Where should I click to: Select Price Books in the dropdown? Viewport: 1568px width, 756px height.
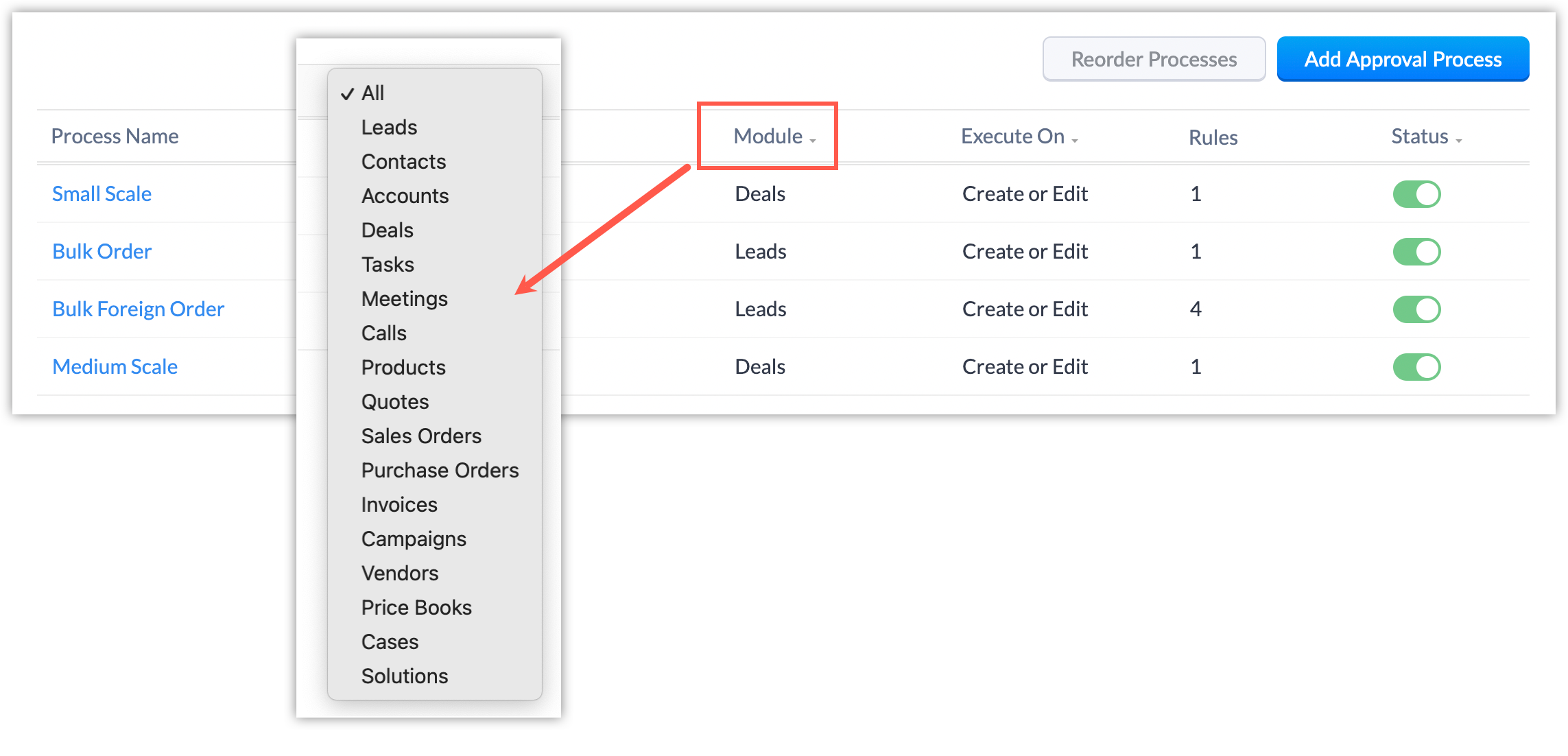(x=416, y=608)
